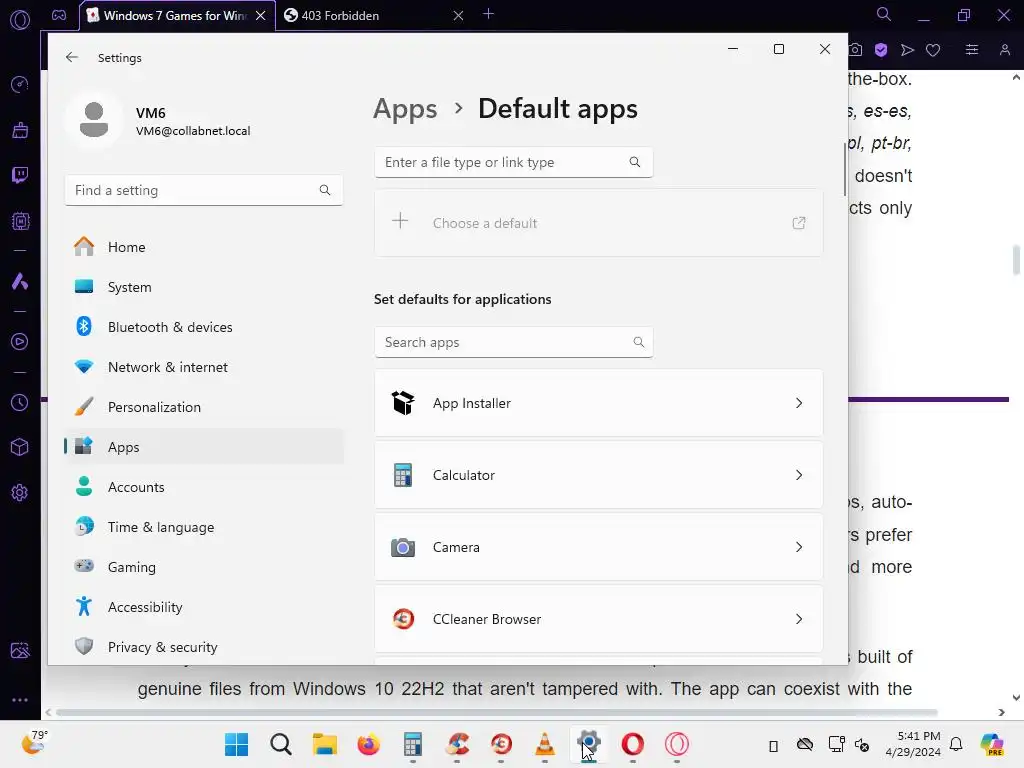Click Opera search tabs magnifier icon
Screen dimensions: 1024x768
coord(884,14)
